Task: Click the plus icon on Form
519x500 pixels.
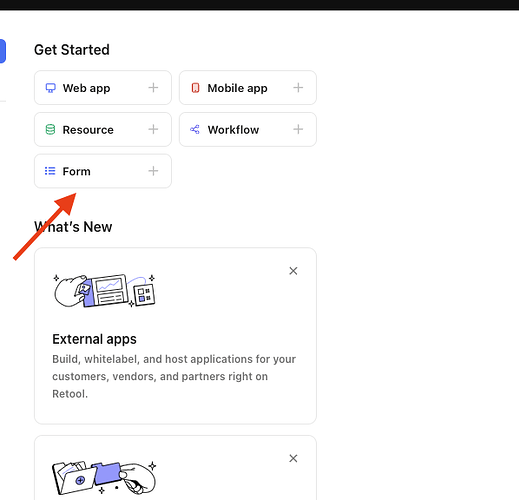Action: tap(153, 171)
